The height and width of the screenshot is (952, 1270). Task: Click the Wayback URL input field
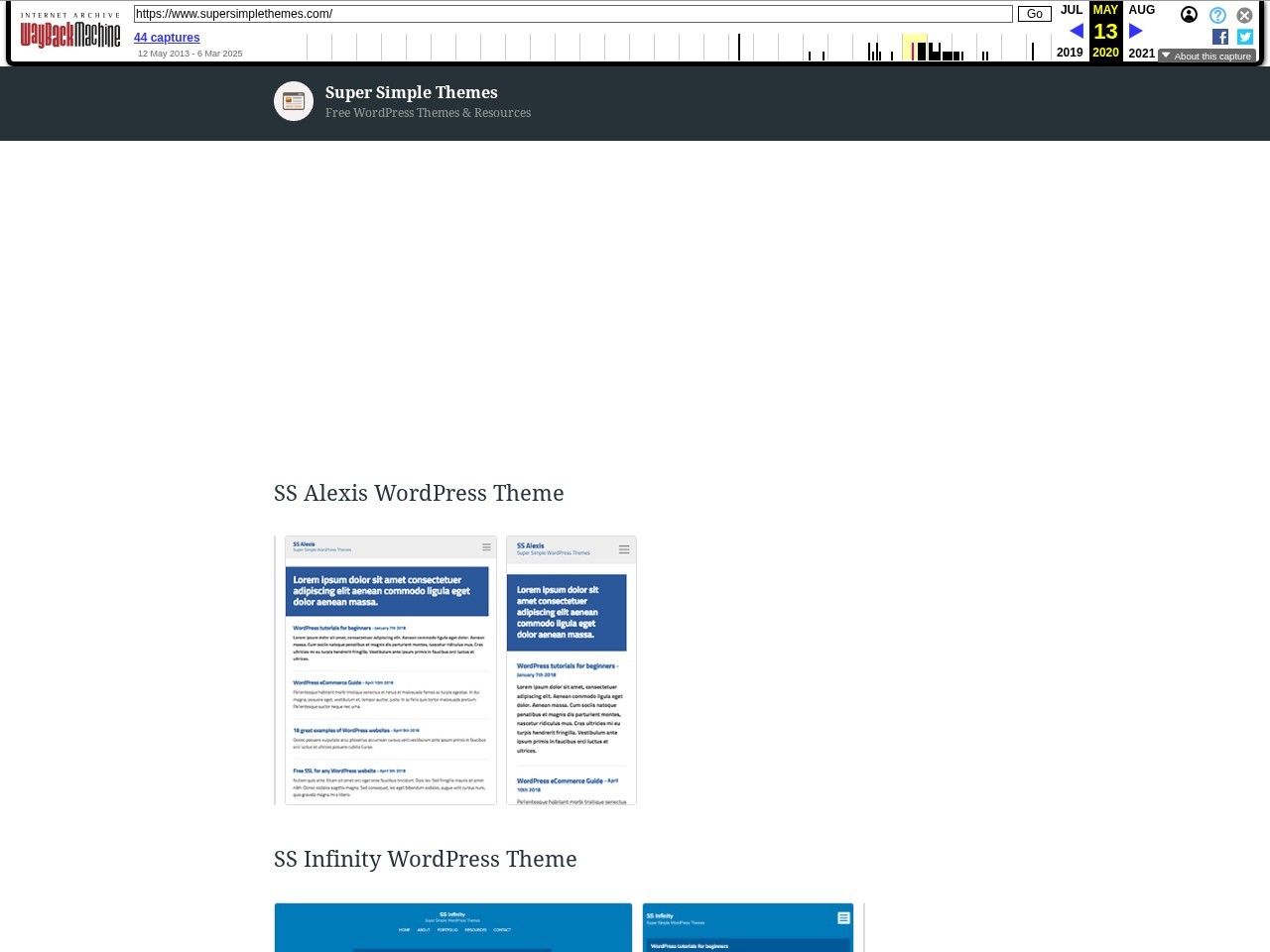point(572,14)
